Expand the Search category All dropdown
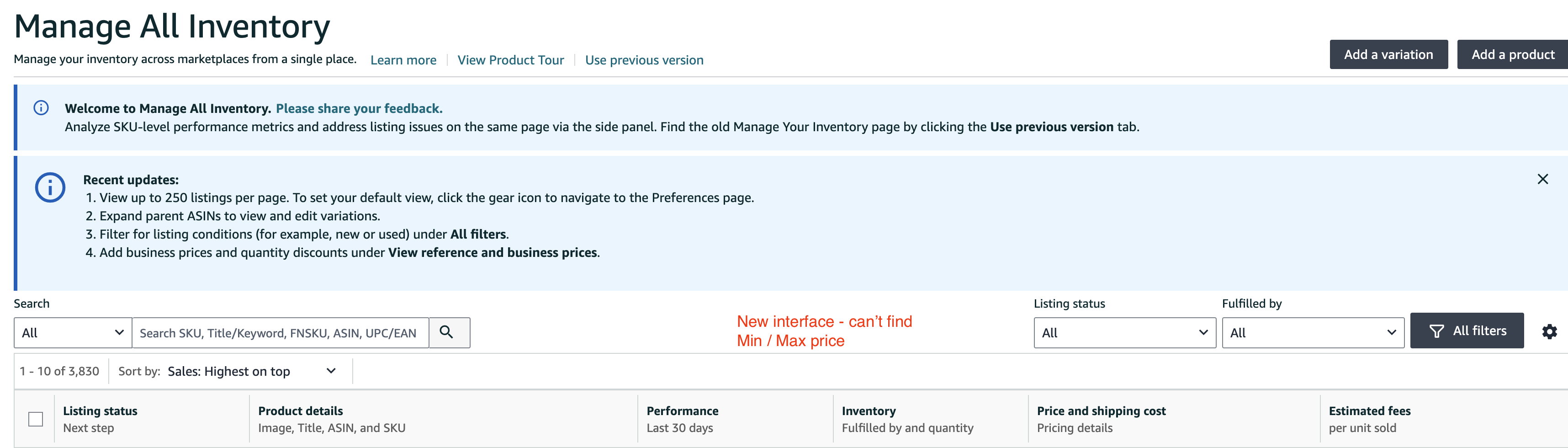1568x448 pixels. (73, 333)
